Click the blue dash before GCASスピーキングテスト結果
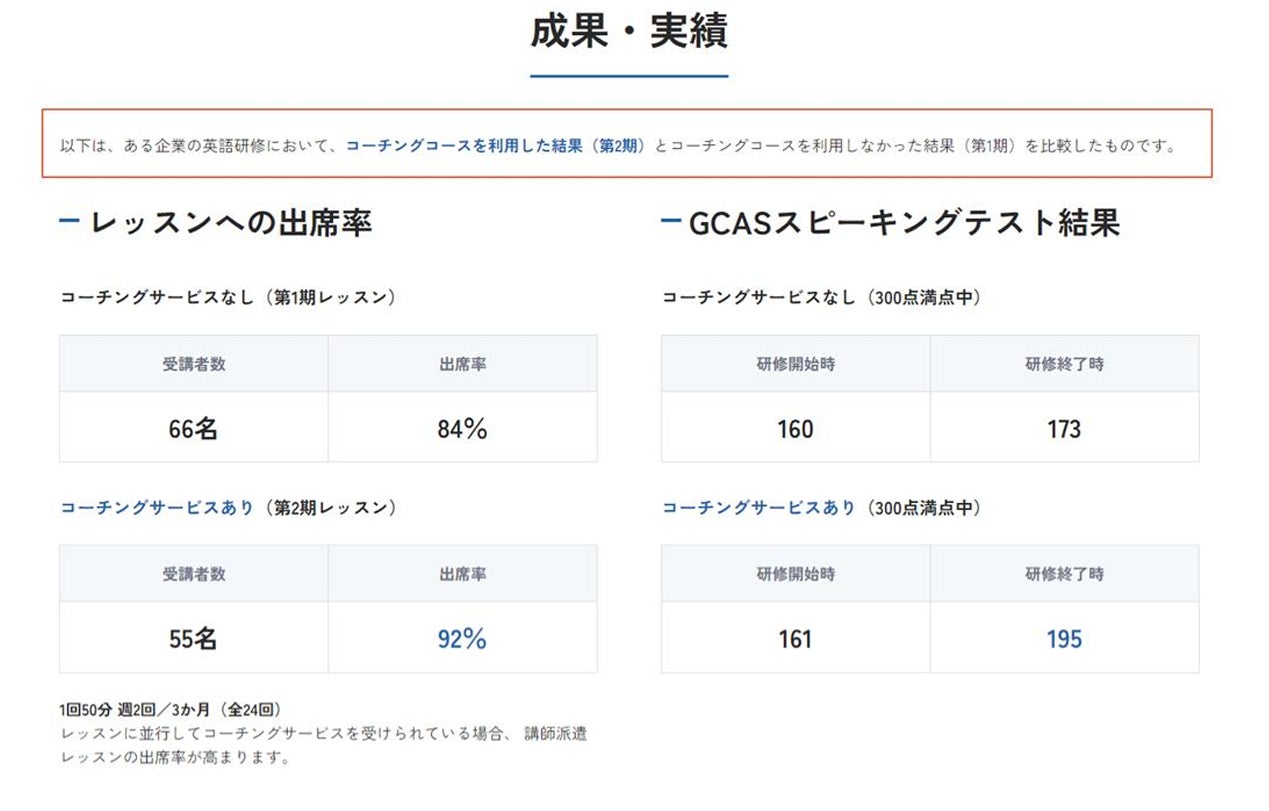The width and height of the screenshot is (1269, 811). (x=671, y=221)
